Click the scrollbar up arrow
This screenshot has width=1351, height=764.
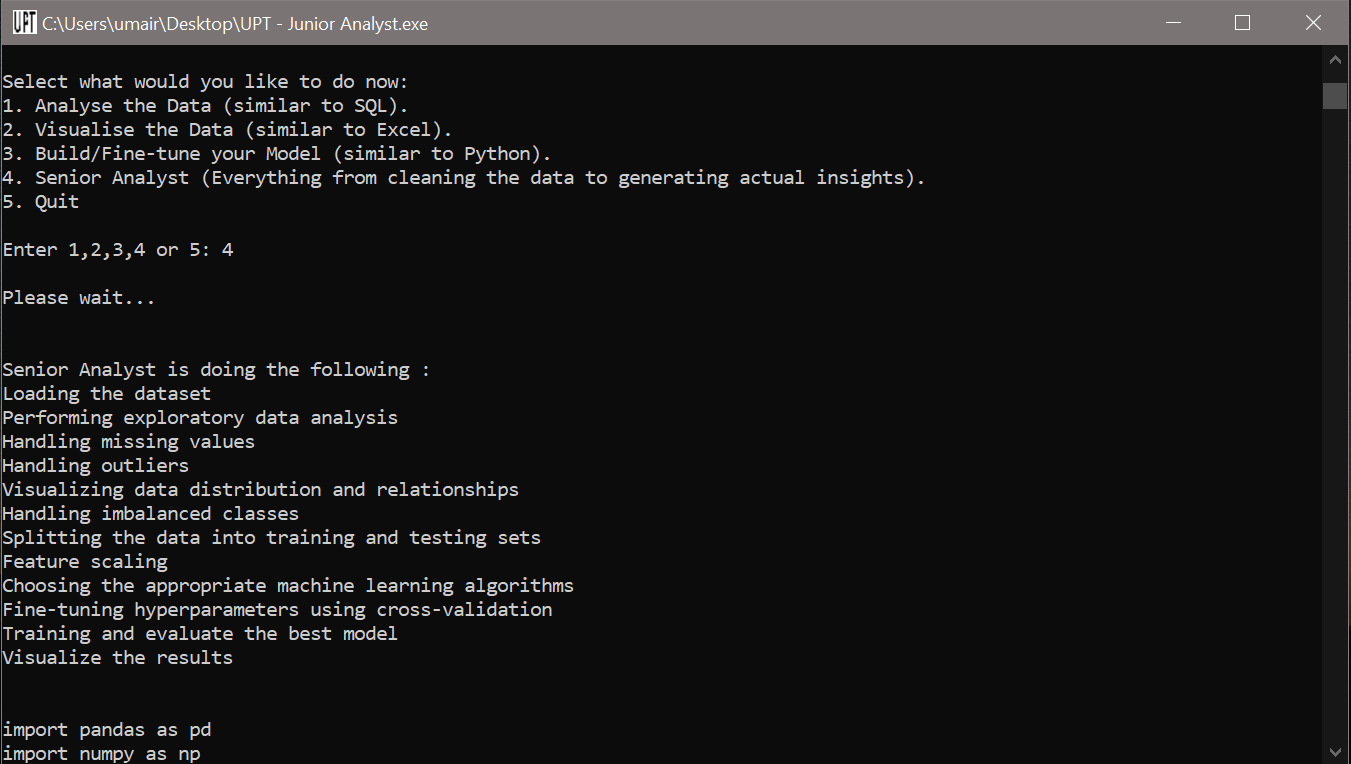(1335, 59)
